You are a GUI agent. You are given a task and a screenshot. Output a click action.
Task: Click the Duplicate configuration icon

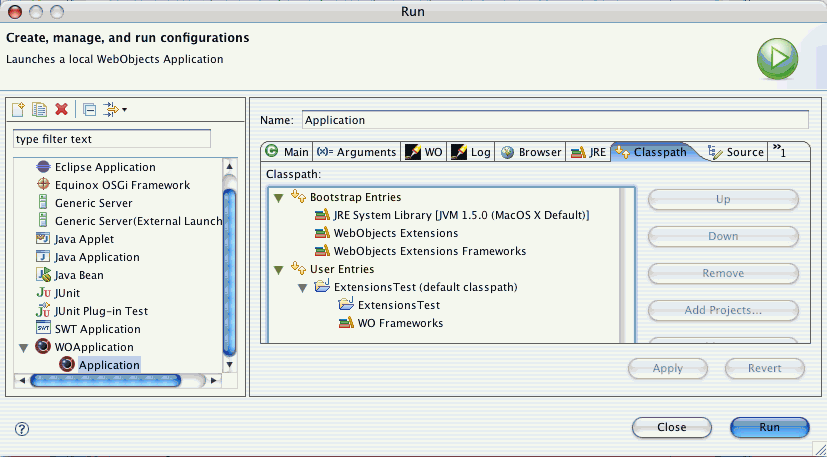[x=40, y=109]
